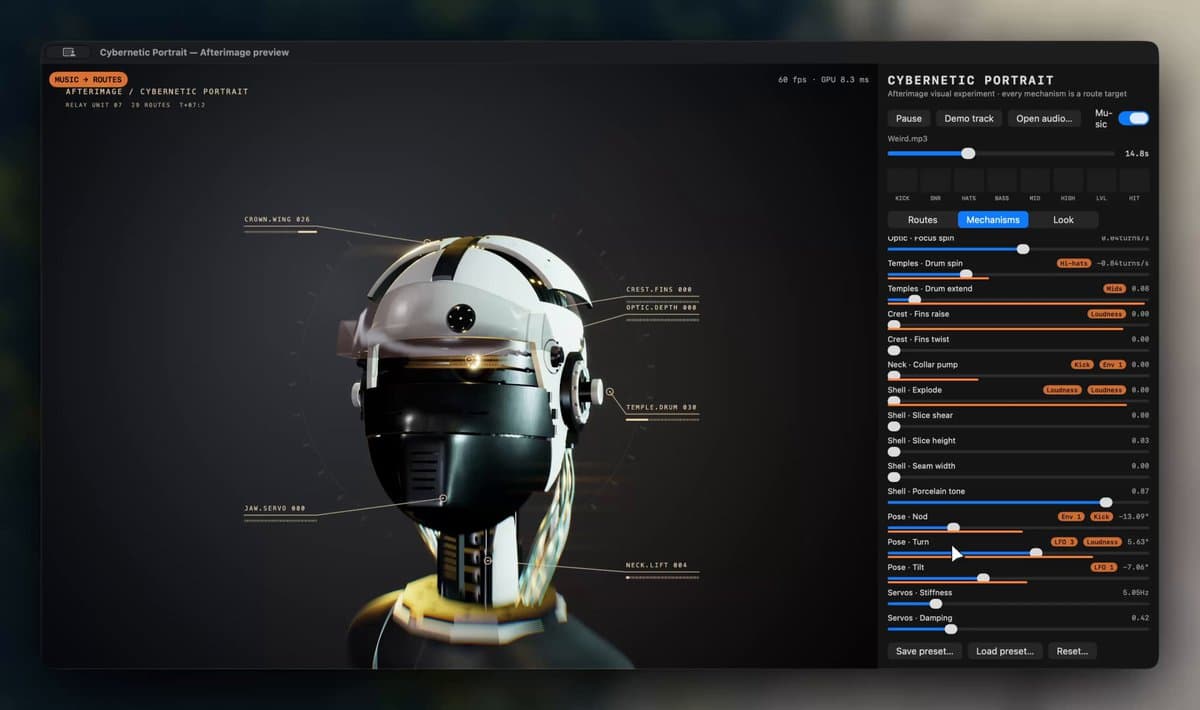This screenshot has width=1200, height=710.
Task: Click the Temples · Drum spin slider
Action: [x=1018, y=274]
